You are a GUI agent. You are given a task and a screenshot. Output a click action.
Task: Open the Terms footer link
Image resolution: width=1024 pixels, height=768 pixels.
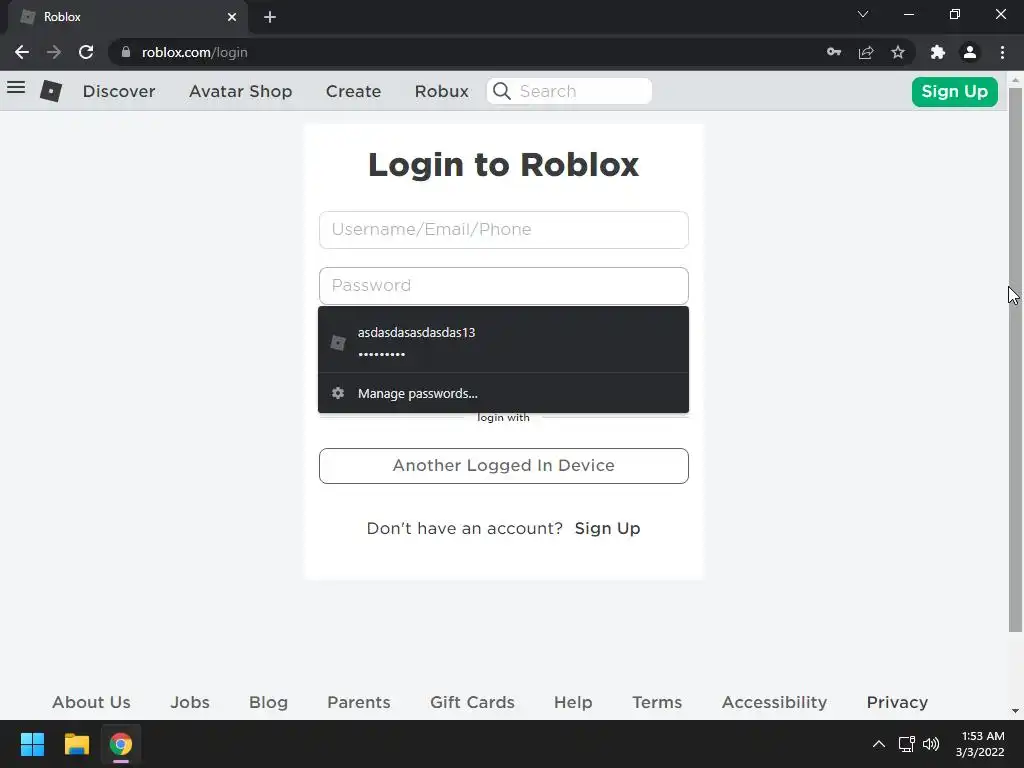(x=657, y=702)
